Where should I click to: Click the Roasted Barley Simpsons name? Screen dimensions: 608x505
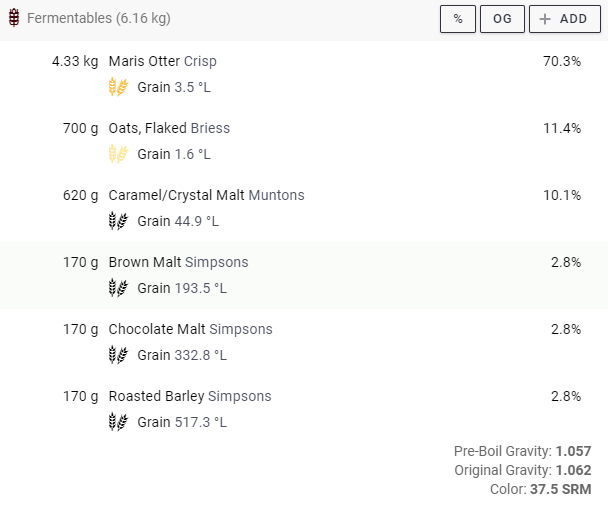(189, 396)
